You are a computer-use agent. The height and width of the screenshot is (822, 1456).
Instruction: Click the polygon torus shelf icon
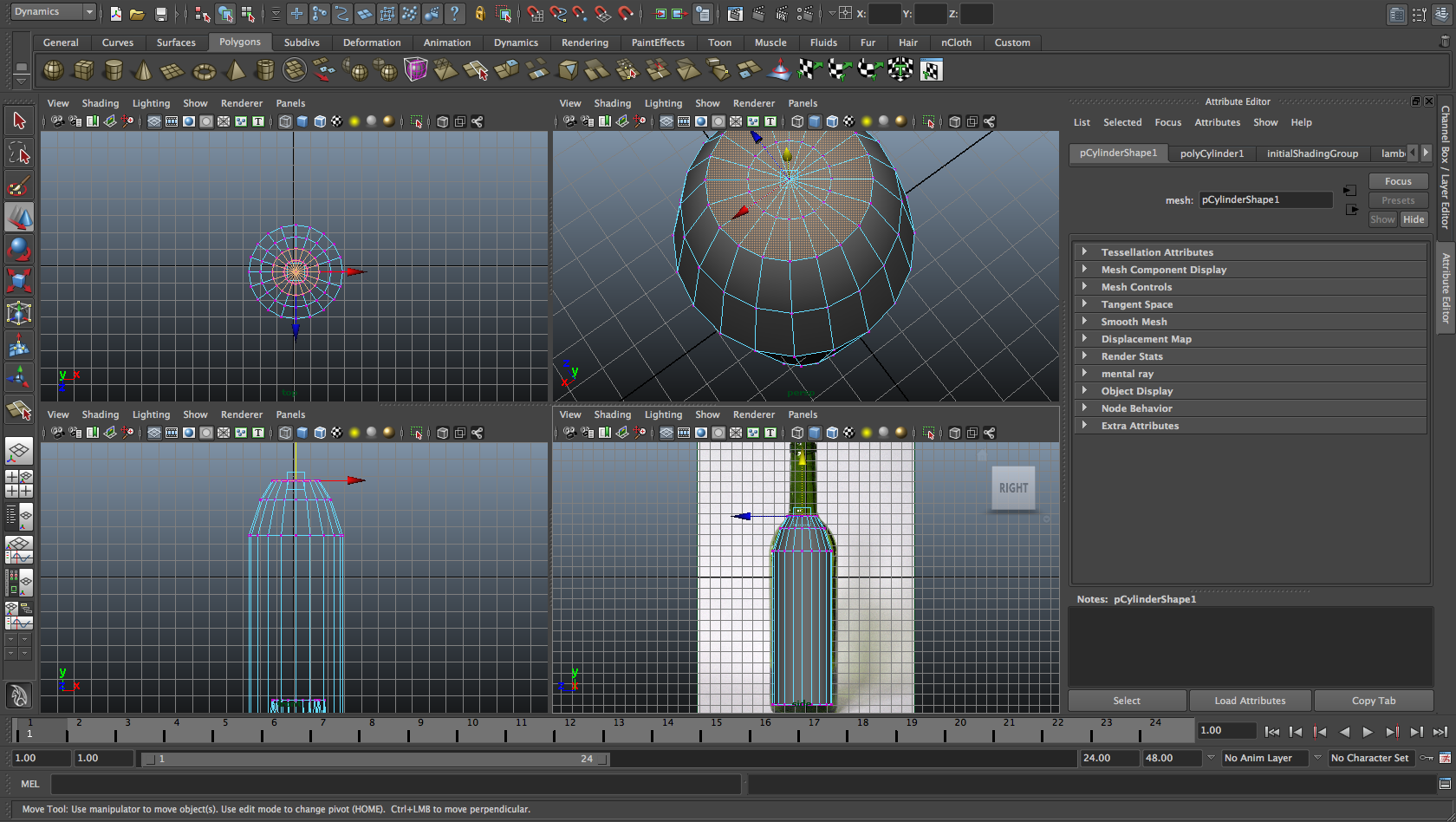[x=204, y=70]
